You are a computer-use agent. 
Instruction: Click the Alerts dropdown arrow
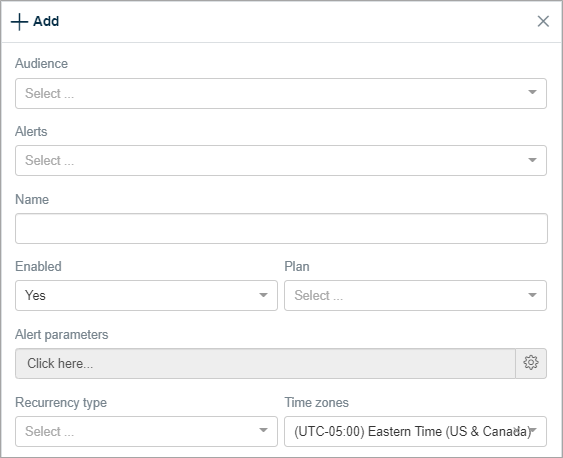(x=532, y=160)
